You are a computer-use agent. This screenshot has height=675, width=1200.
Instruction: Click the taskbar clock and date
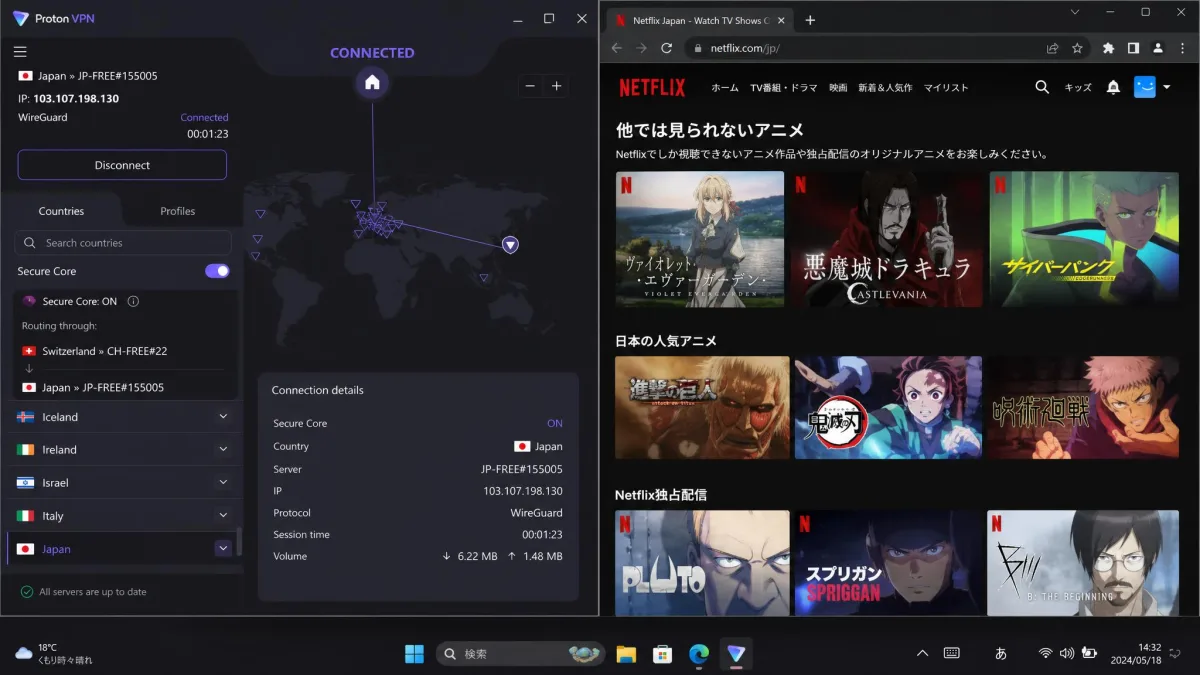click(x=1137, y=653)
